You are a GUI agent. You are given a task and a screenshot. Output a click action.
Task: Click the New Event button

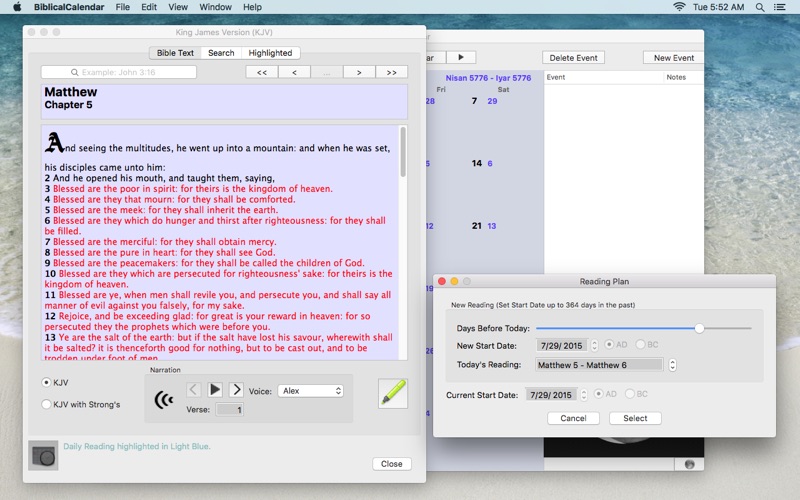[673, 58]
